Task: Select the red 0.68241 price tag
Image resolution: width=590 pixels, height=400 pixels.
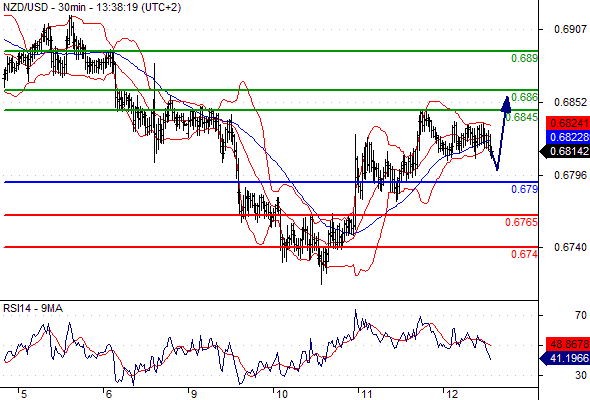Action: 568,123
